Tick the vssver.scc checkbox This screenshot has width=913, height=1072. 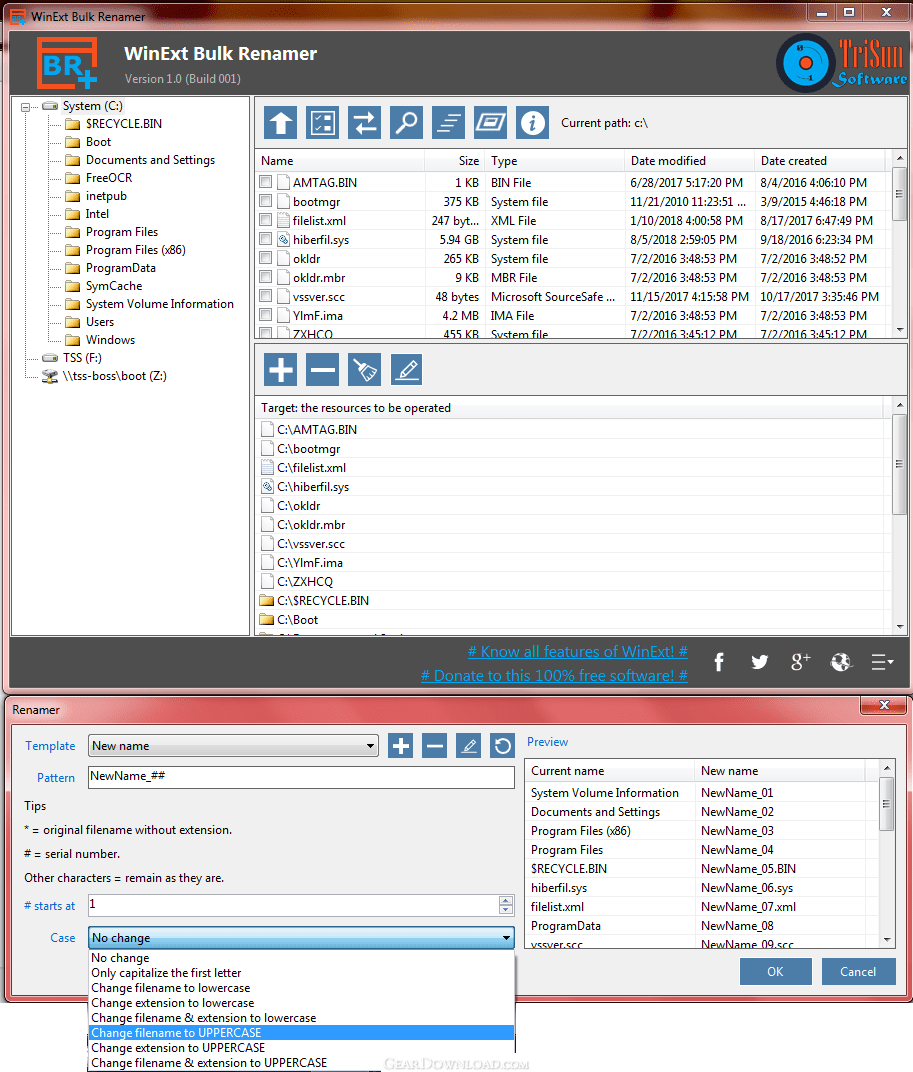(x=266, y=296)
